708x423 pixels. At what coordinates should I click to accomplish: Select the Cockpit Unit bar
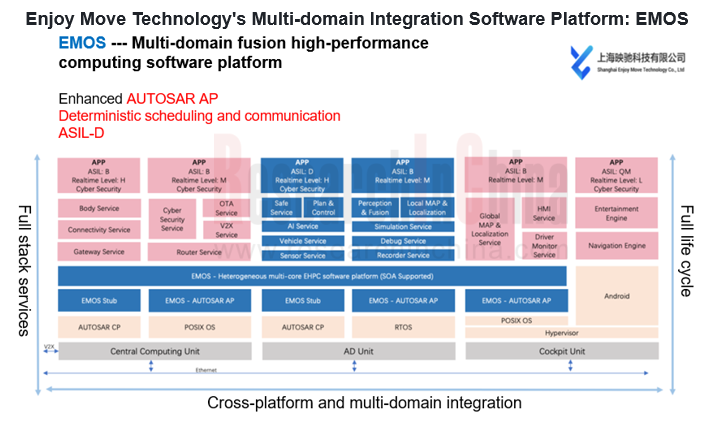(x=562, y=351)
